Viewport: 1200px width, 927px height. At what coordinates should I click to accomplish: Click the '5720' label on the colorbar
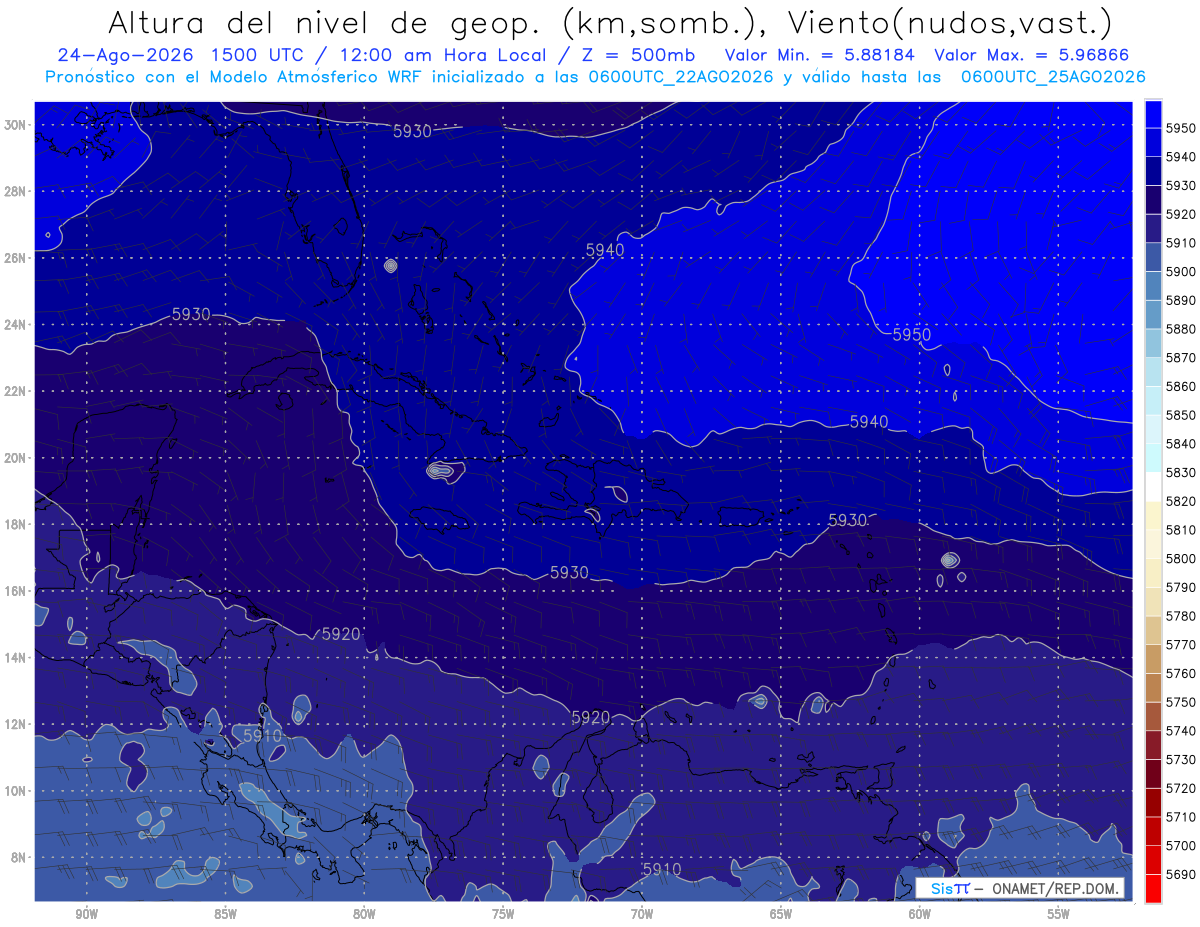point(1181,788)
